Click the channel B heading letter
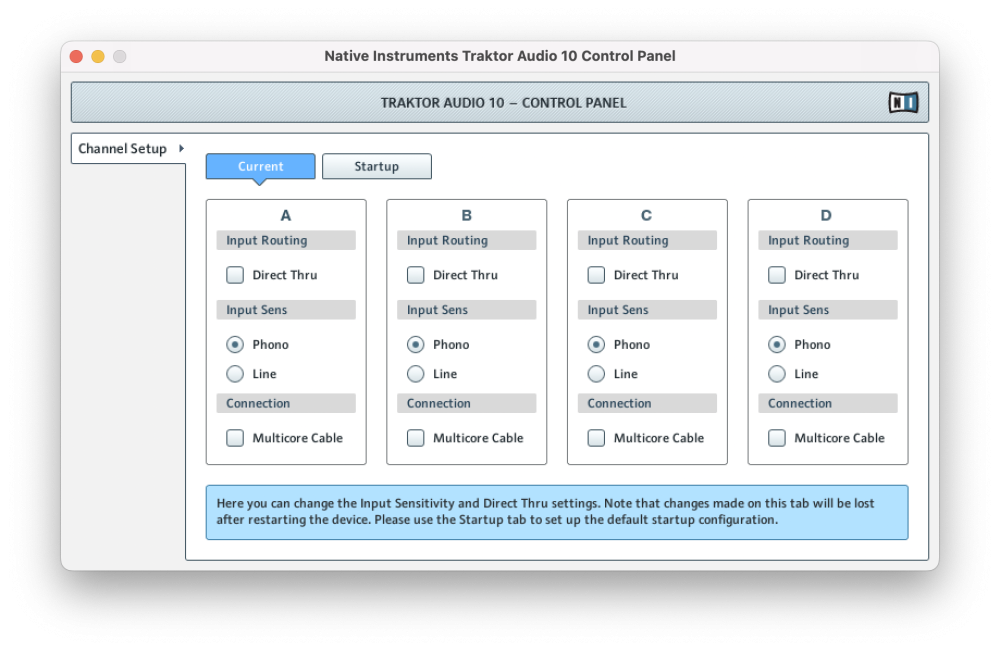 (x=467, y=216)
